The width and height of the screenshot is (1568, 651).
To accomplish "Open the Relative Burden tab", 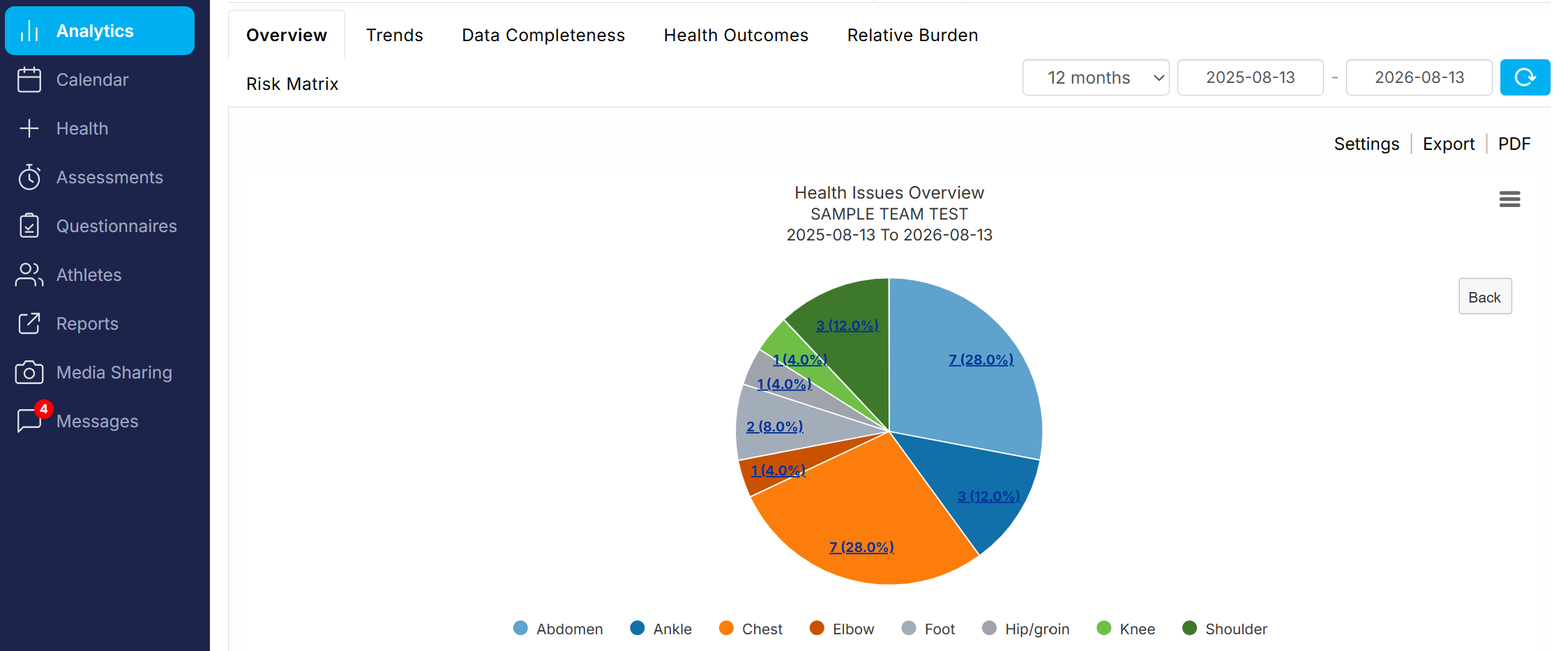I will [912, 35].
